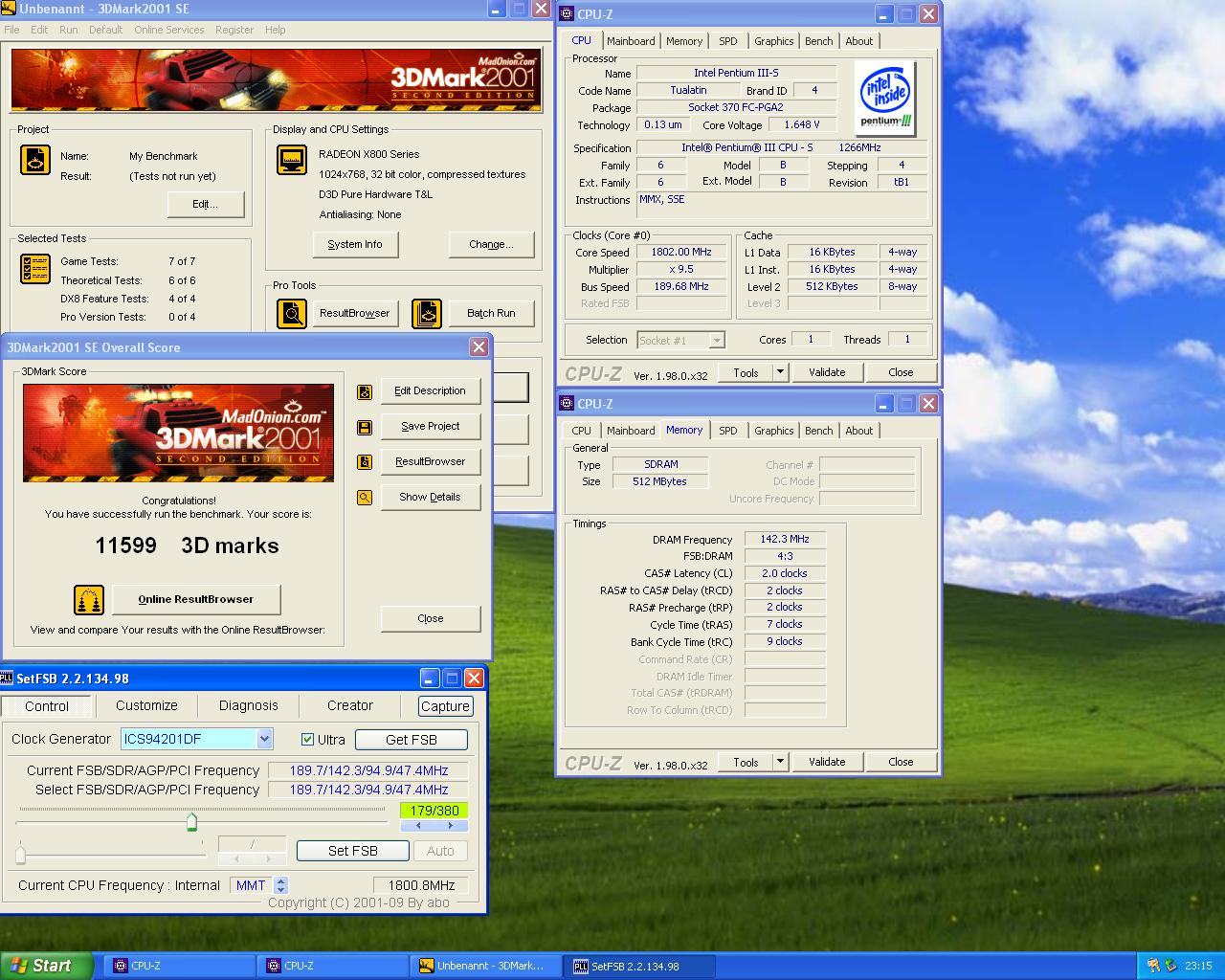Image resolution: width=1225 pixels, height=980 pixels.
Task: Click the green 179/380 value field
Action: [434, 811]
